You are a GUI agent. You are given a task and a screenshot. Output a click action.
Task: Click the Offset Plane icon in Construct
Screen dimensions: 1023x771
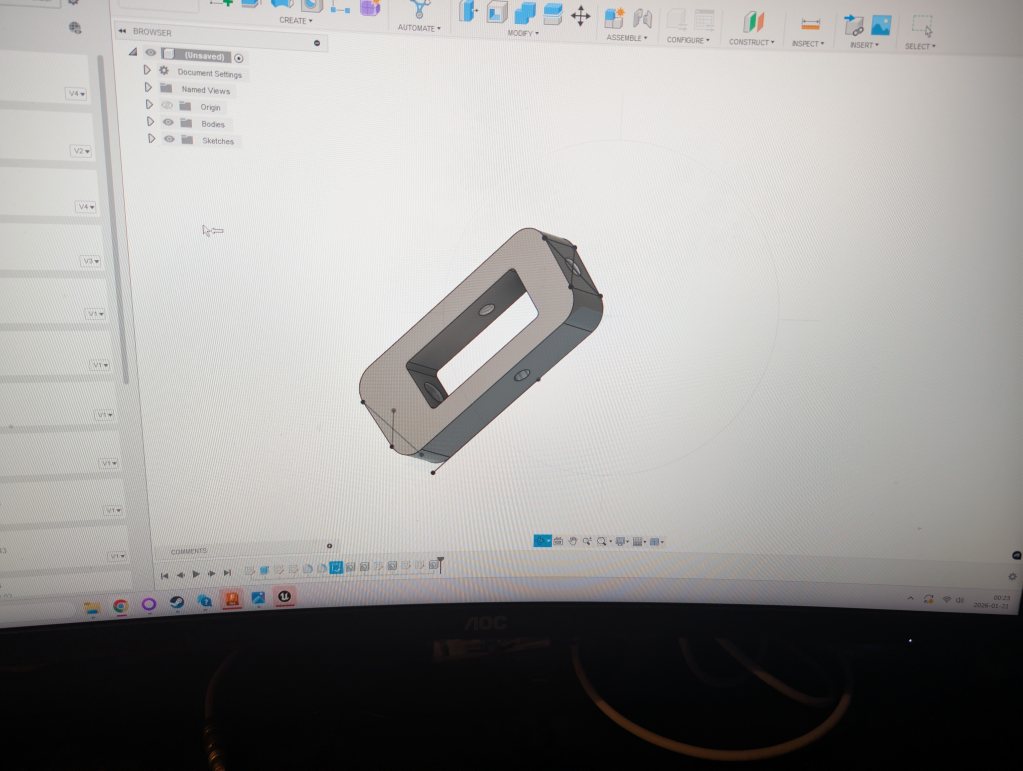[x=752, y=21]
